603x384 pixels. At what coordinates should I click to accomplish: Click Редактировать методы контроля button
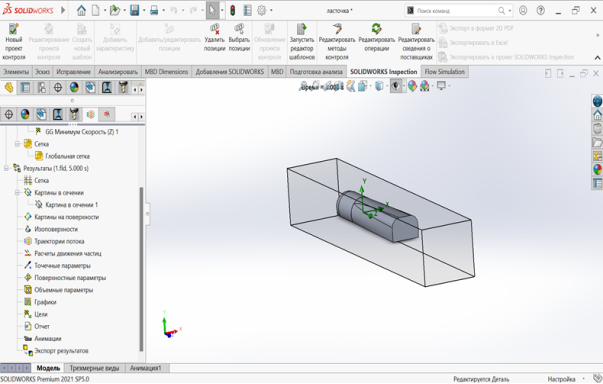pos(337,42)
